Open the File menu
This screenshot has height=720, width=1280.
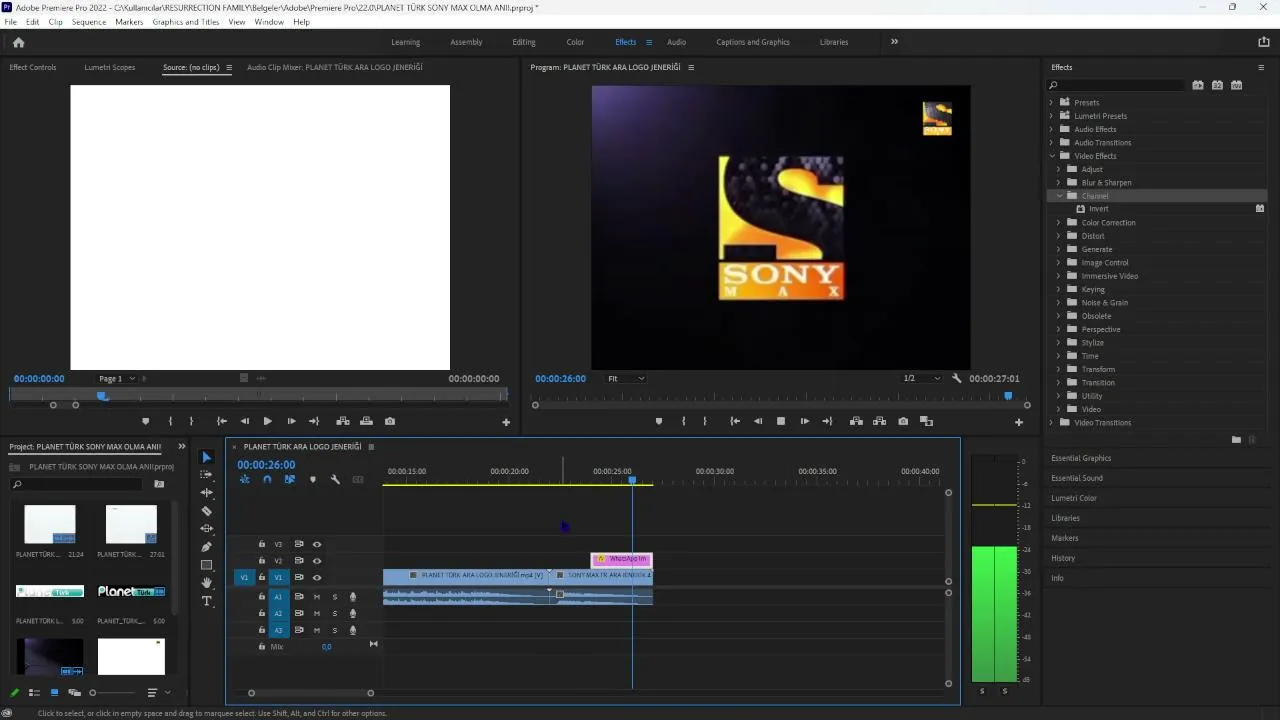11,22
